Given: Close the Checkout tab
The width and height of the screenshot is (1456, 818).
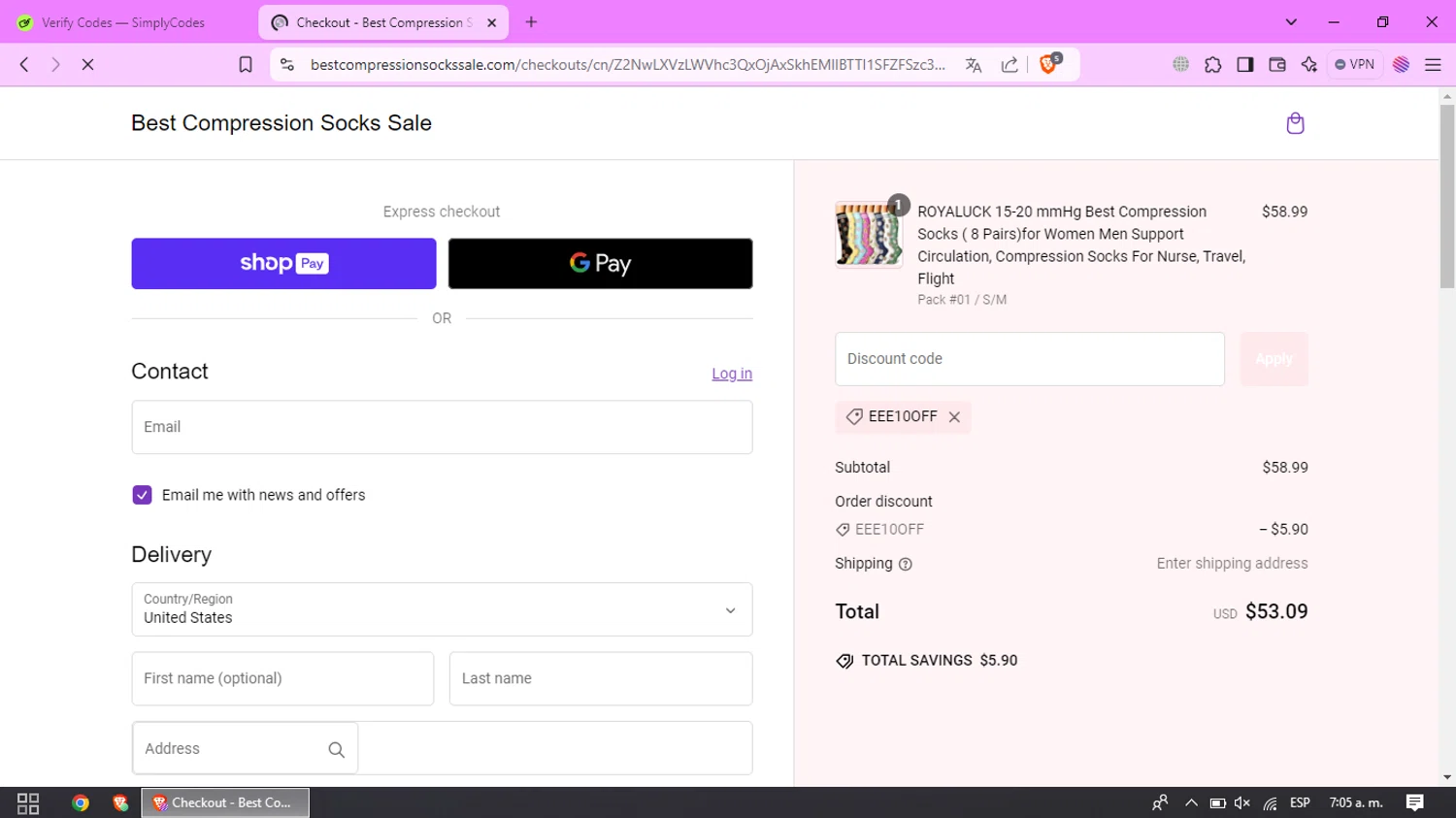Looking at the screenshot, I should point(492,22).
